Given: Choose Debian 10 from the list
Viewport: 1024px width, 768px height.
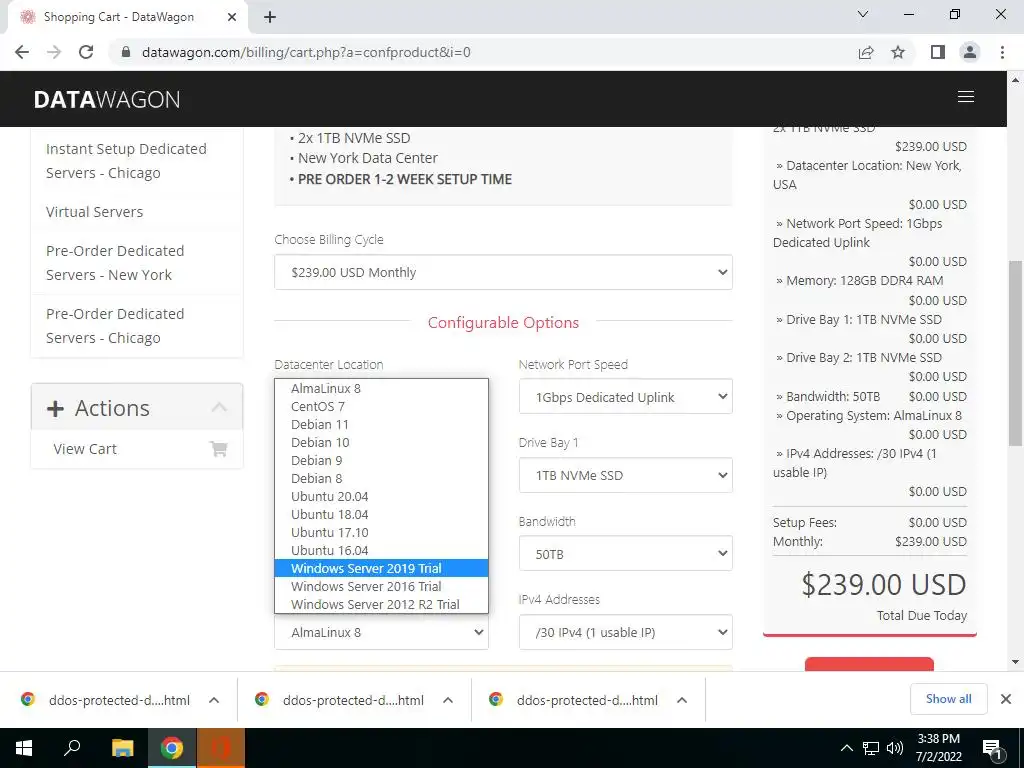Looking at the screenshot, I should [381, 442].
